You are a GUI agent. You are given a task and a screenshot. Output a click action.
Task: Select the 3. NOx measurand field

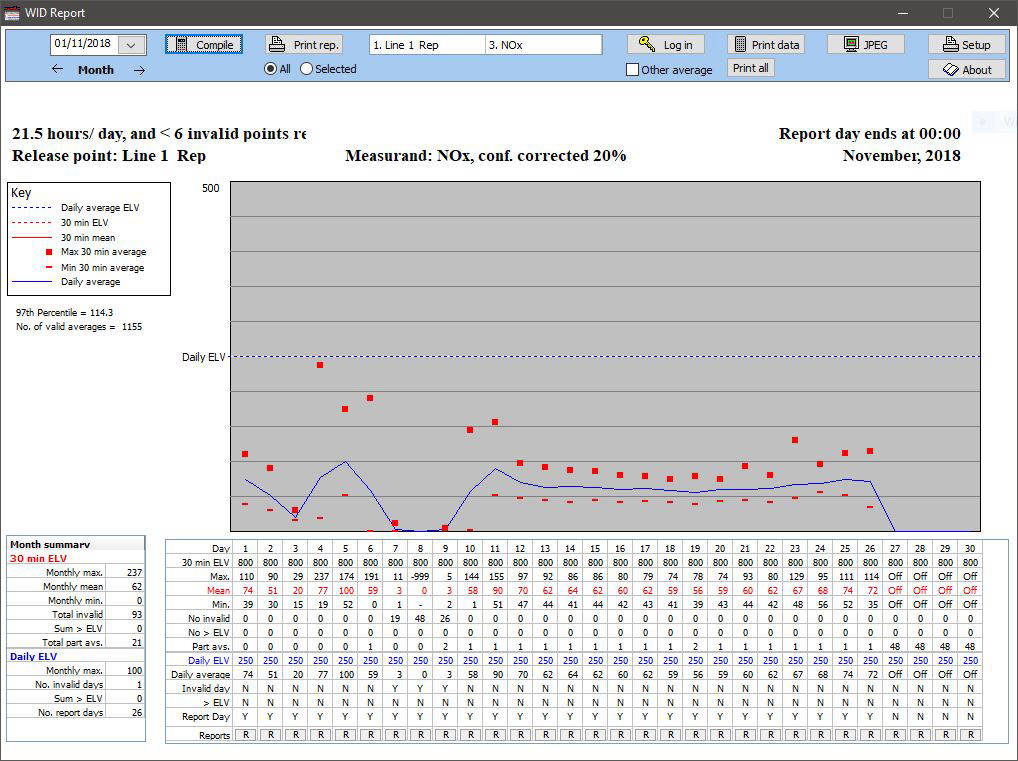pos(543,45)
